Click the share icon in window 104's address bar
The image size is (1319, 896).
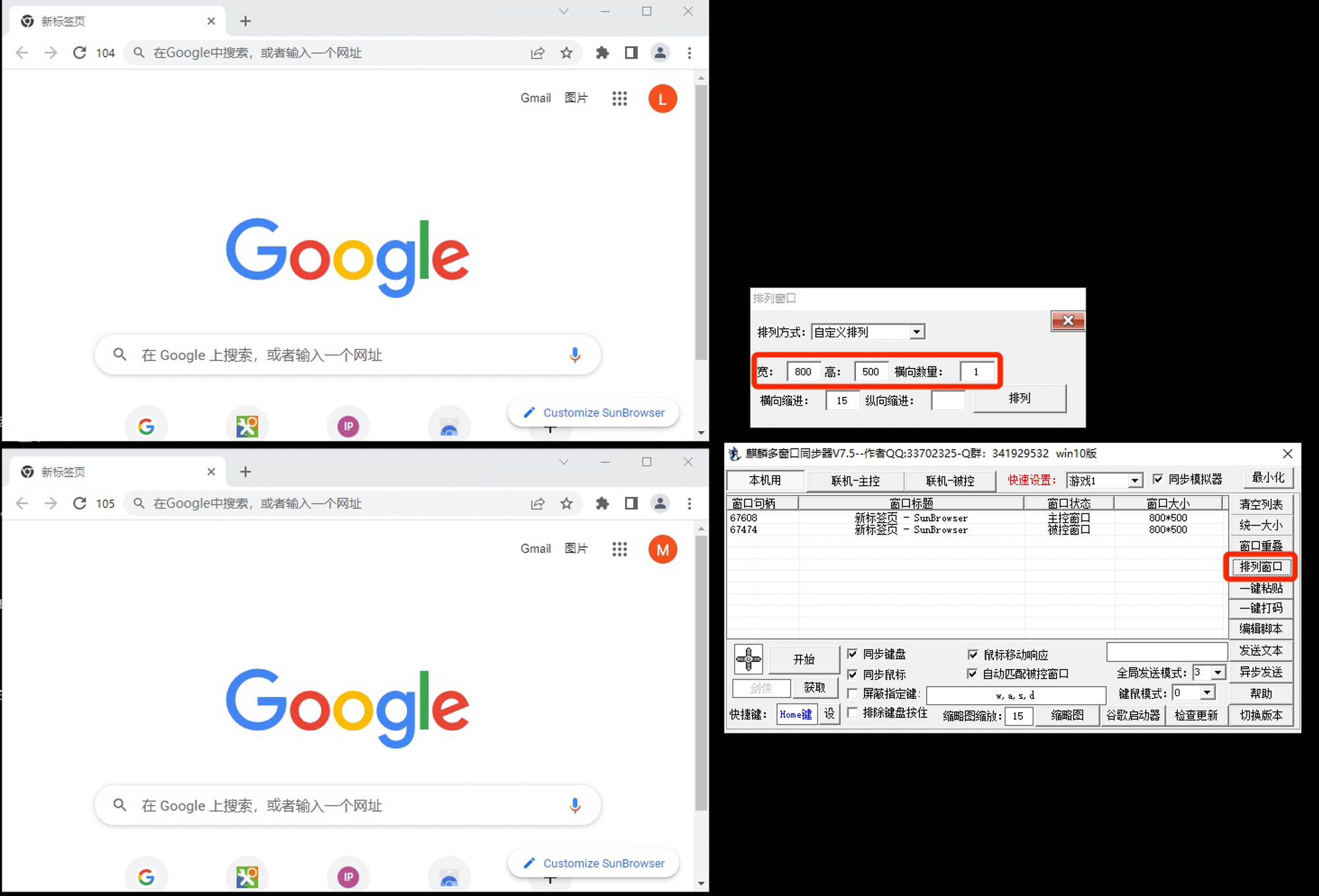[x=537, y=53]
